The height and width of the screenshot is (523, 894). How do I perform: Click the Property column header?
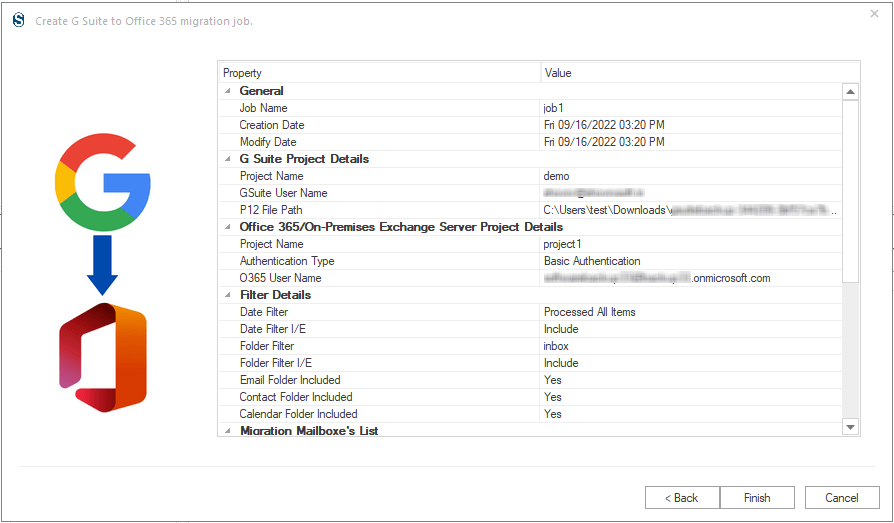click(x=380, y=73)
